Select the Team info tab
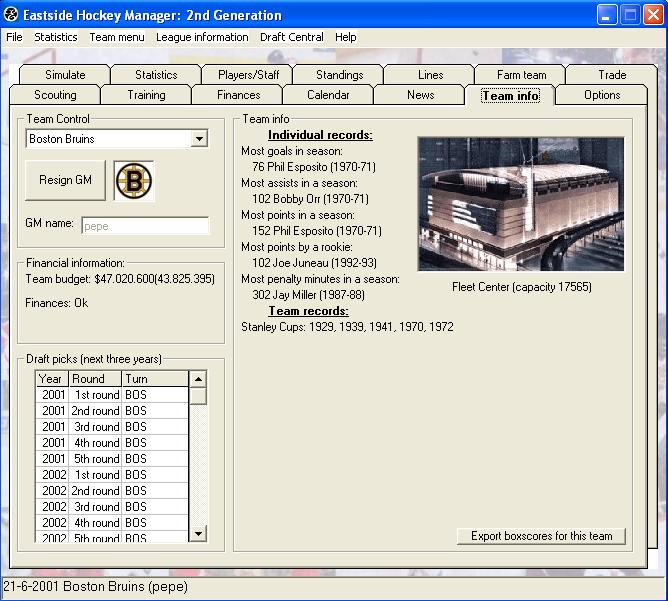Screen dimensions: 668x601 510,95
